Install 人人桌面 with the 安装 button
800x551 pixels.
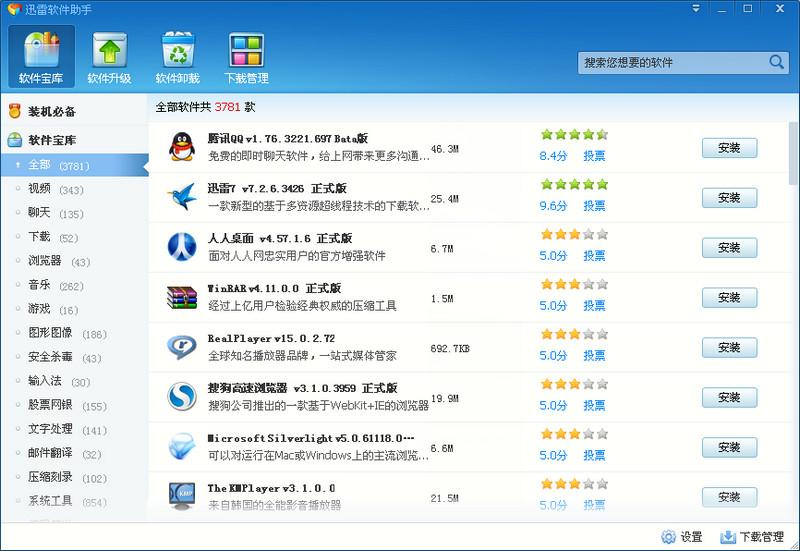click(x=729, y=247)
